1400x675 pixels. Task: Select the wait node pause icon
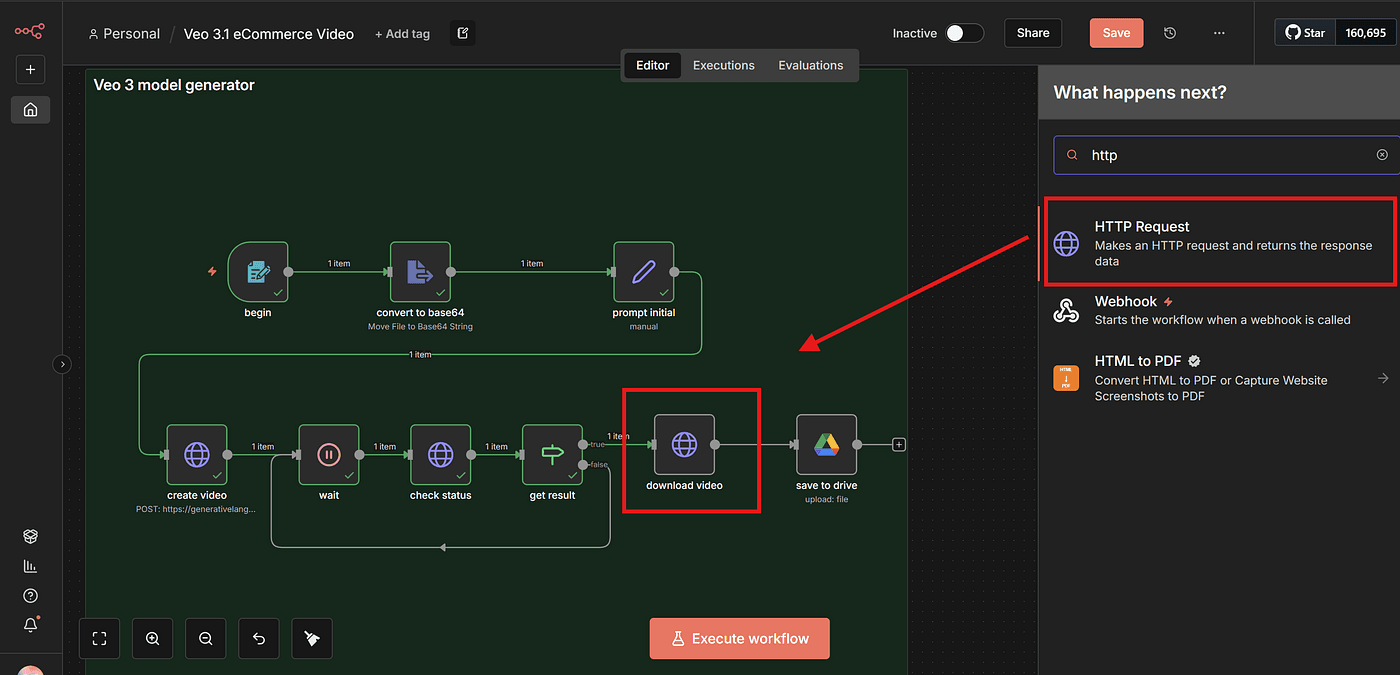point(328,454)
